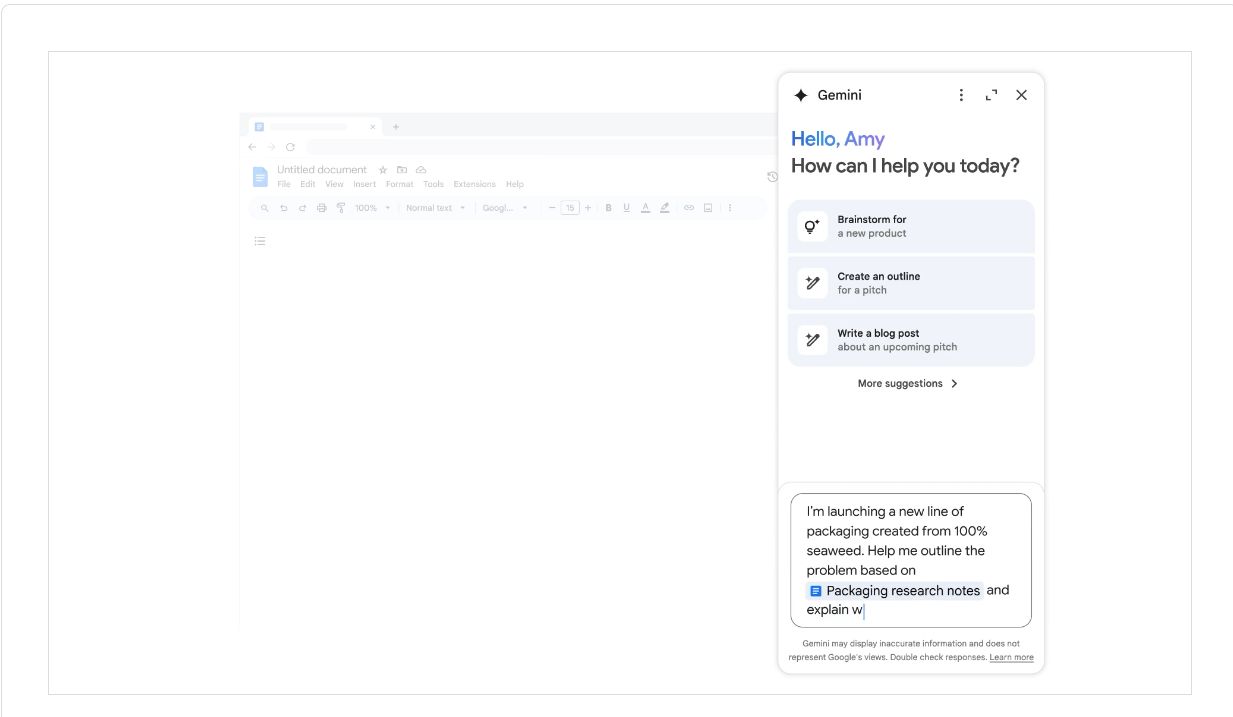The height and width of the screenshot is (717, 1233).
Task: Expand More suggestions
Action: (908, 383)
